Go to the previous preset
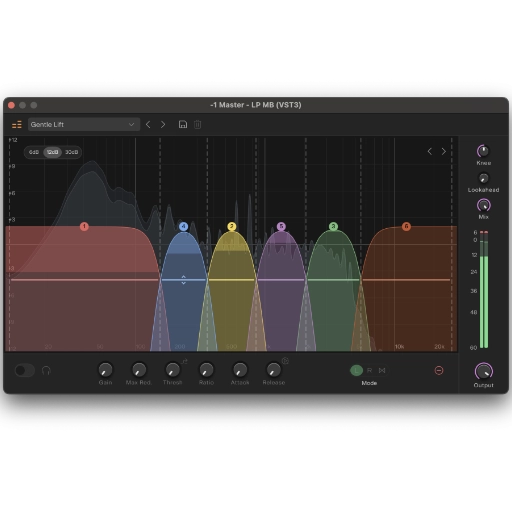 [148, 125]
